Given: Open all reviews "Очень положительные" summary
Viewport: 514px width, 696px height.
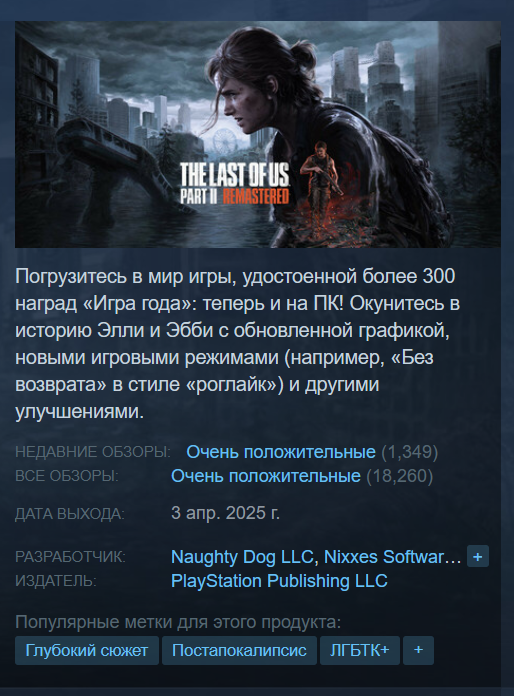Looking at the screenshot, I should click(x=265, y=476).
